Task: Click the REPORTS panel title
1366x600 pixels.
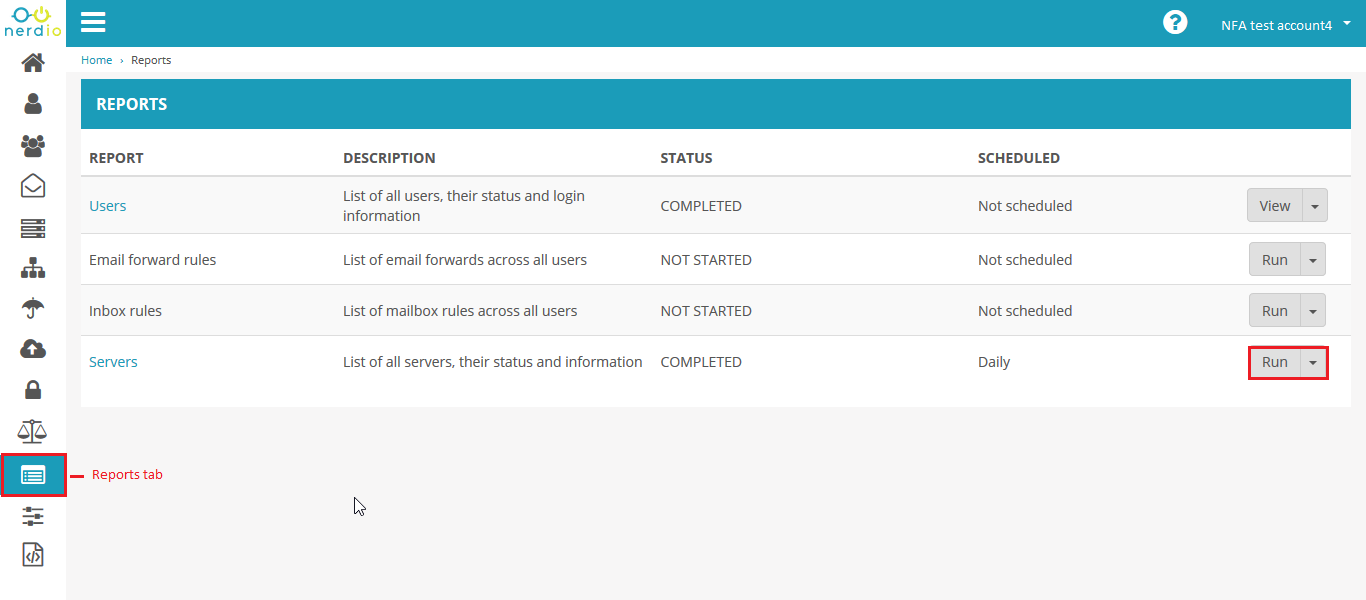Action: pyautogui.click(x=131, y=104)
